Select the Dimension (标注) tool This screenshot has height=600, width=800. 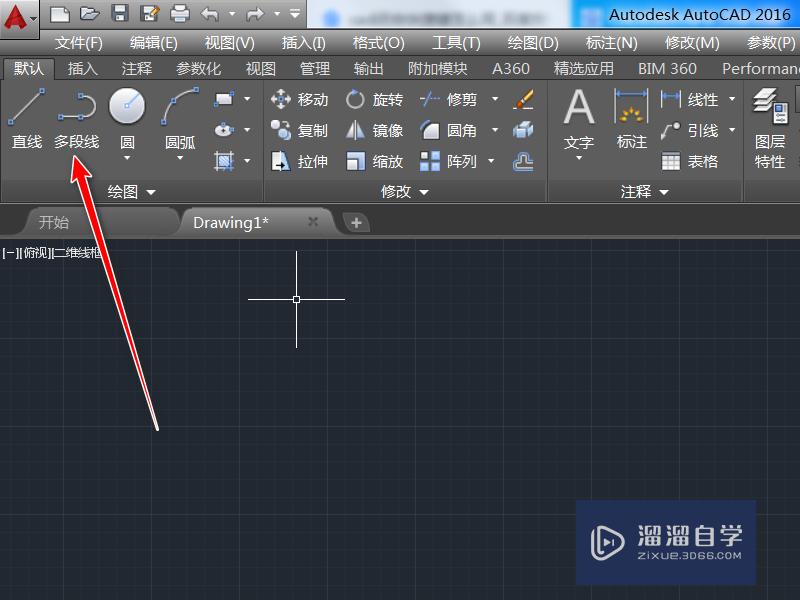632,119
